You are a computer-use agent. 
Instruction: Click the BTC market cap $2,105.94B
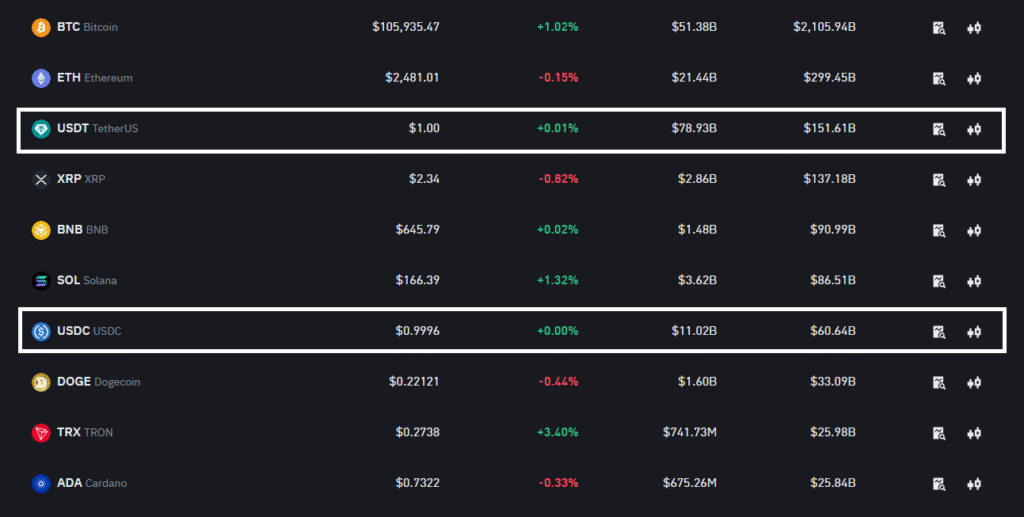pyautogui.click(x=824, y=27)
